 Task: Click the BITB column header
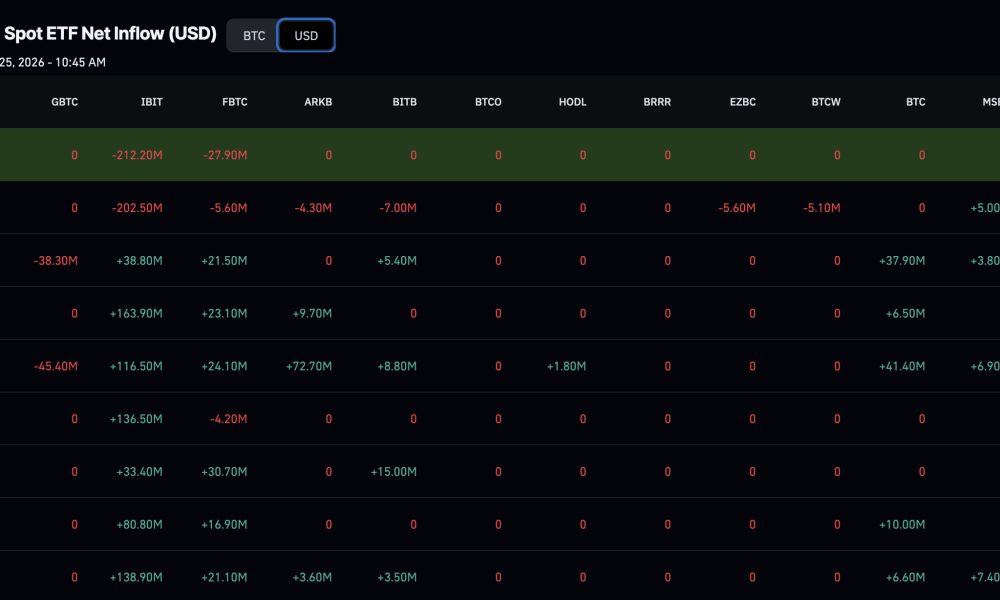click(404, 102)
